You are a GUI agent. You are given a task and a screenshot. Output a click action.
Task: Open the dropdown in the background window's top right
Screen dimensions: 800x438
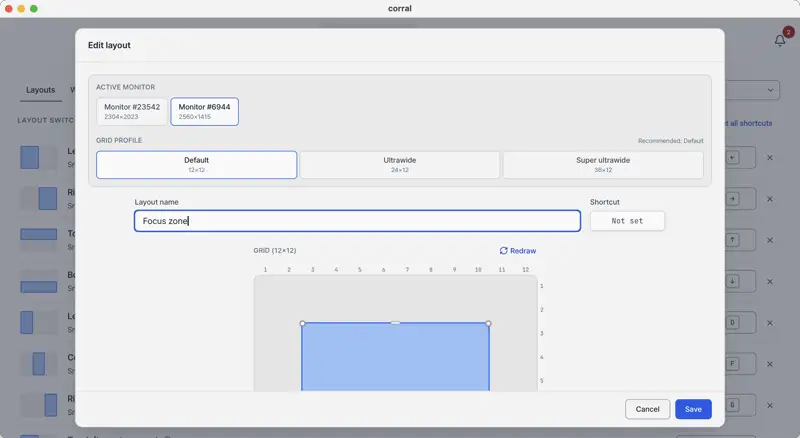[752, 90]
